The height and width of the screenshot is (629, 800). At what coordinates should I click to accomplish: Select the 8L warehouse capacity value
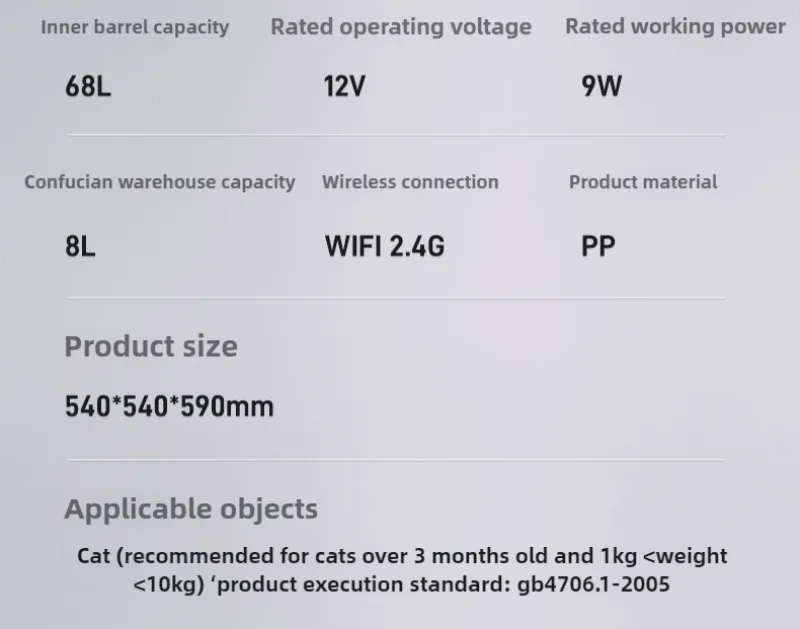[80, 246]
